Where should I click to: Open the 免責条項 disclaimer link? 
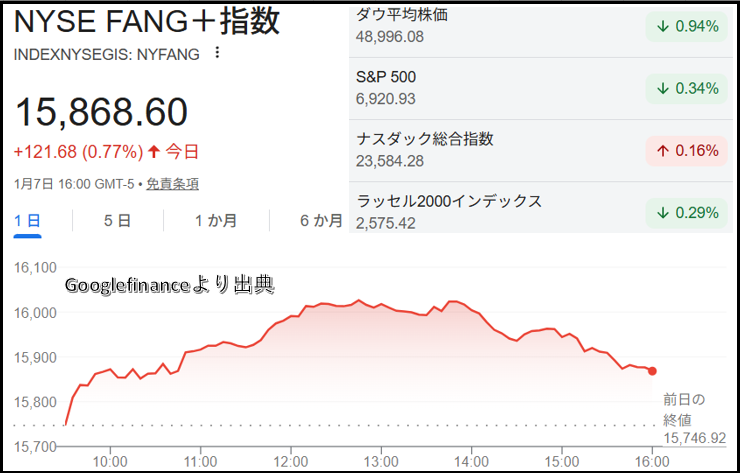click(173, 183)
